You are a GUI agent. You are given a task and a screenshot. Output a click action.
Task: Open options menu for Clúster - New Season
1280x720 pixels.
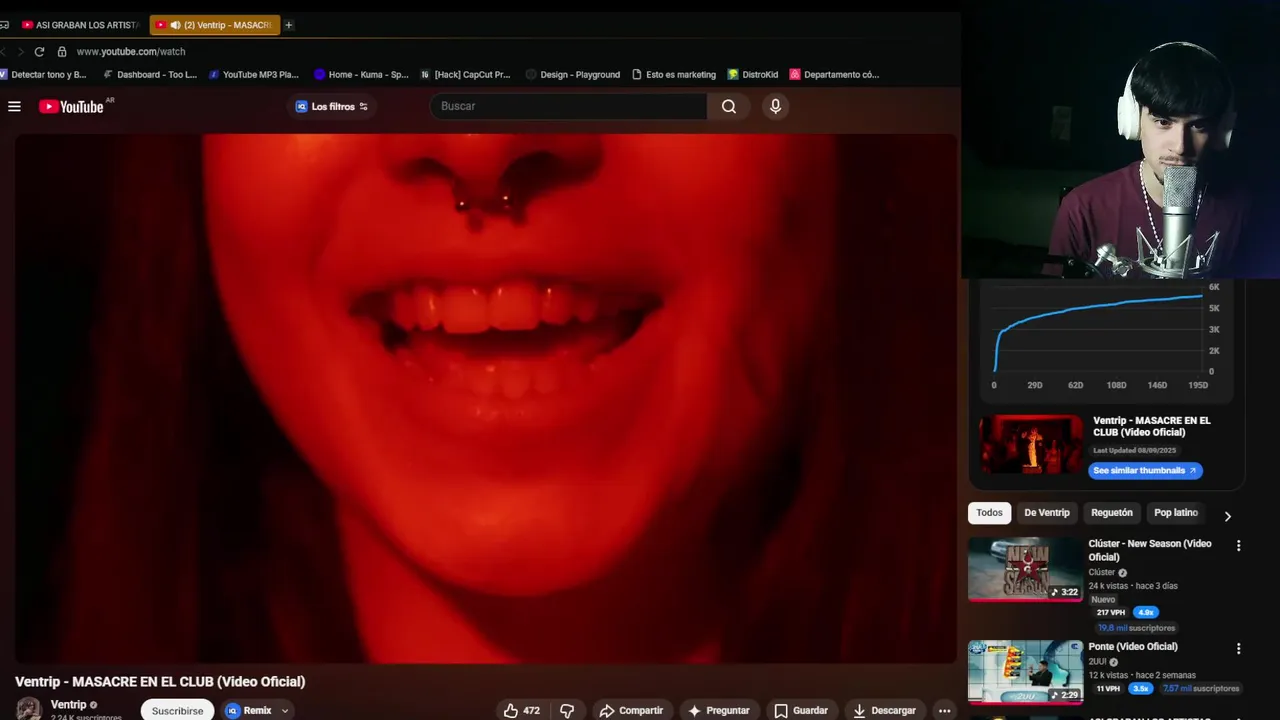[1238, 546]
